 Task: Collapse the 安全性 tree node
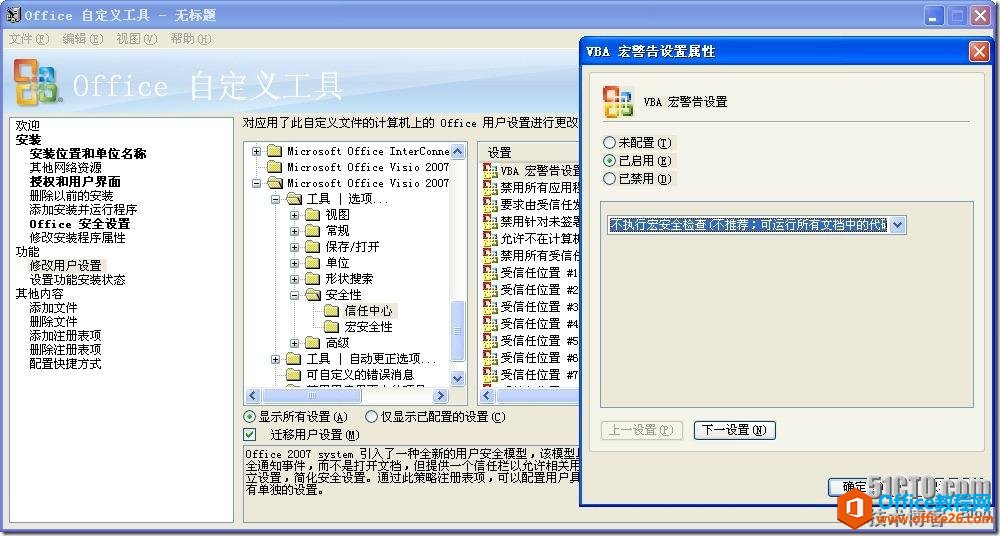295,295
